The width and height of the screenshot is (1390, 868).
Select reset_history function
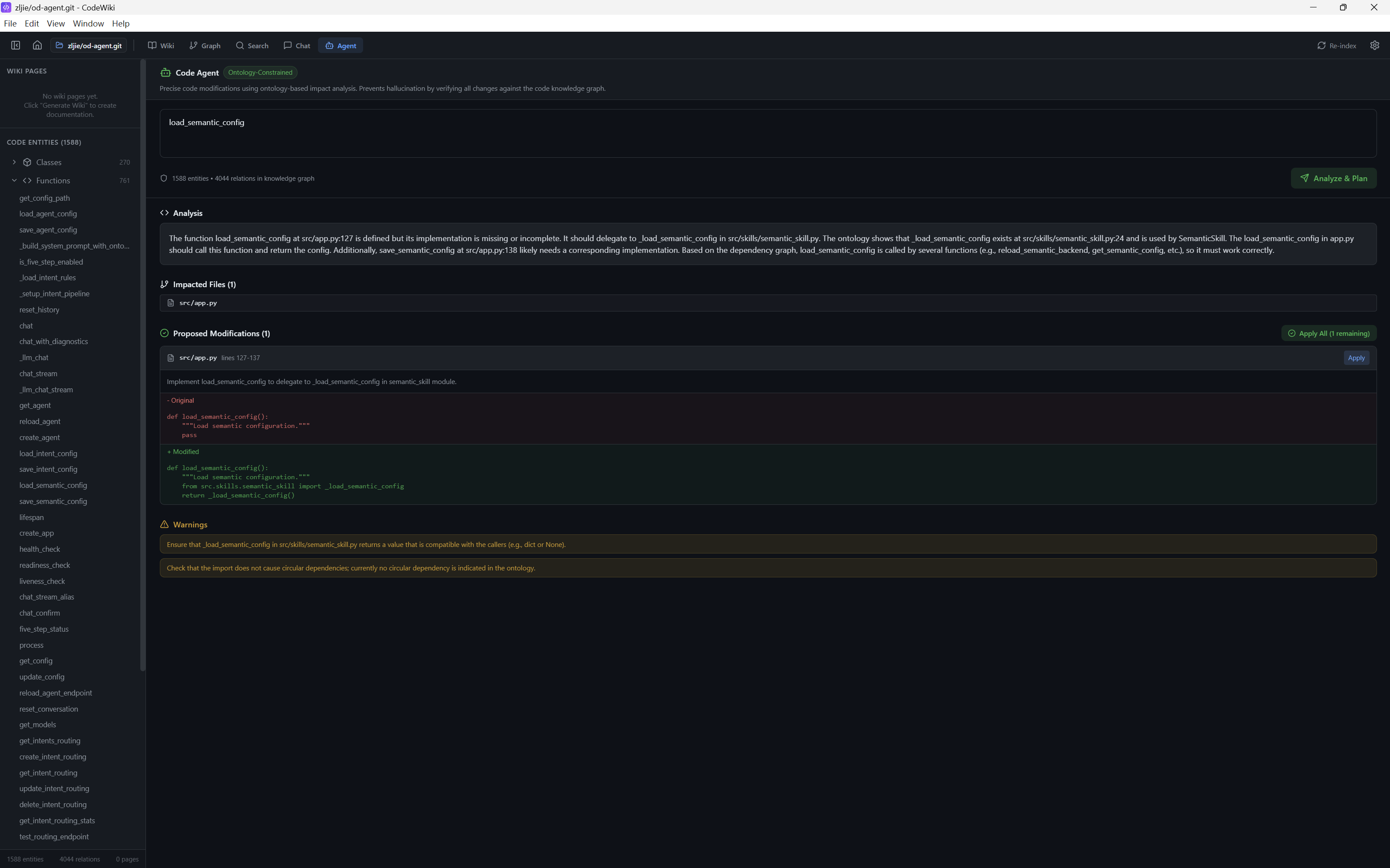39,310
